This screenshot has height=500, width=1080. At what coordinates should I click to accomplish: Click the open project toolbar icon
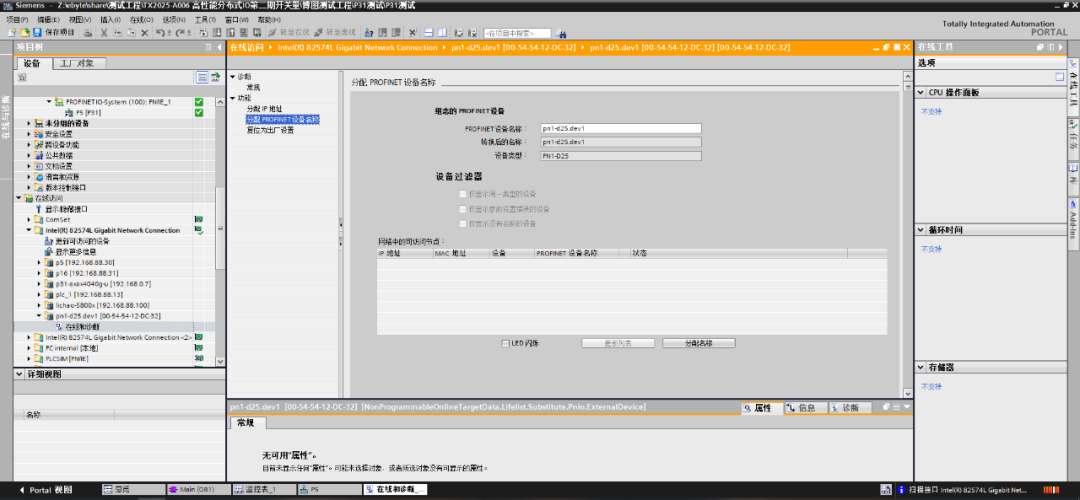click(25, 32)
